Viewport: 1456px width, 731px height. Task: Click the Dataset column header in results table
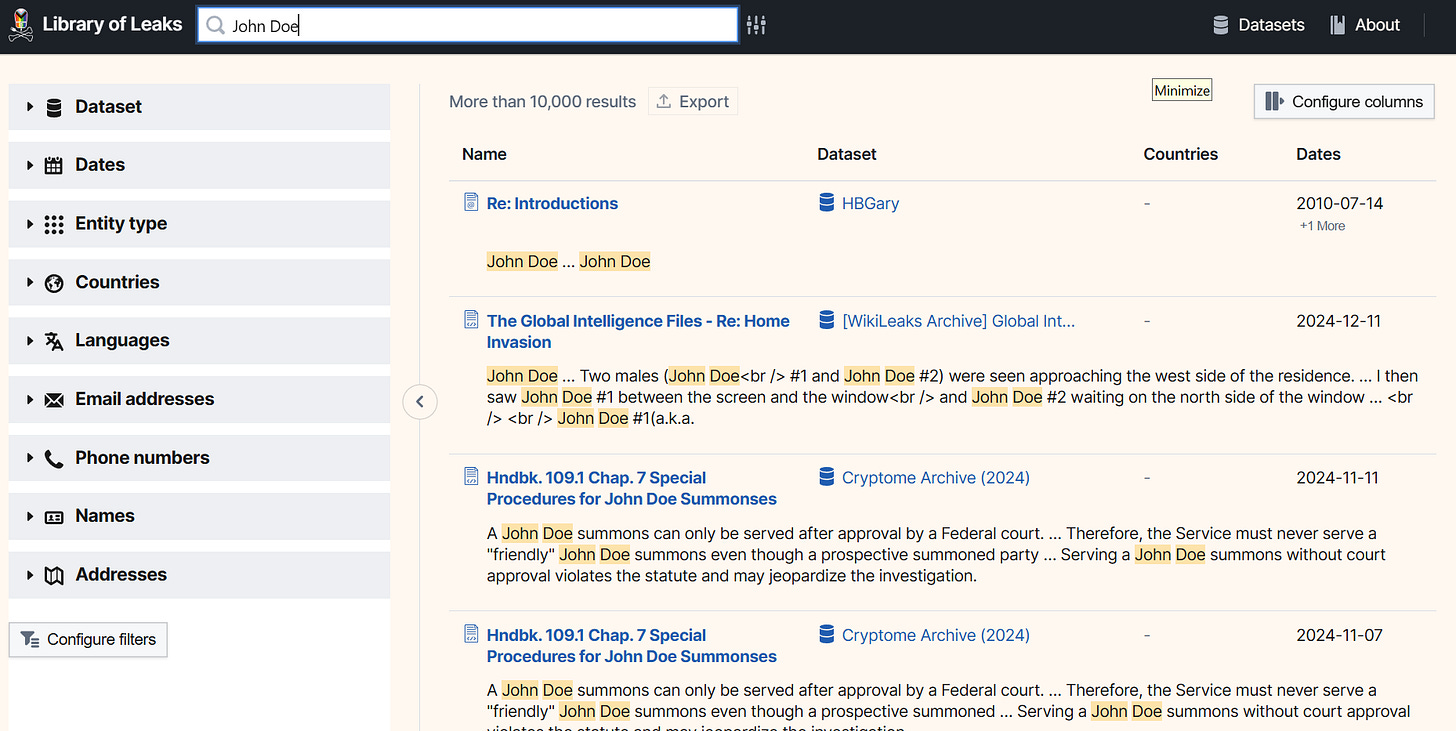pyautogui.click(x=847, y=154)
